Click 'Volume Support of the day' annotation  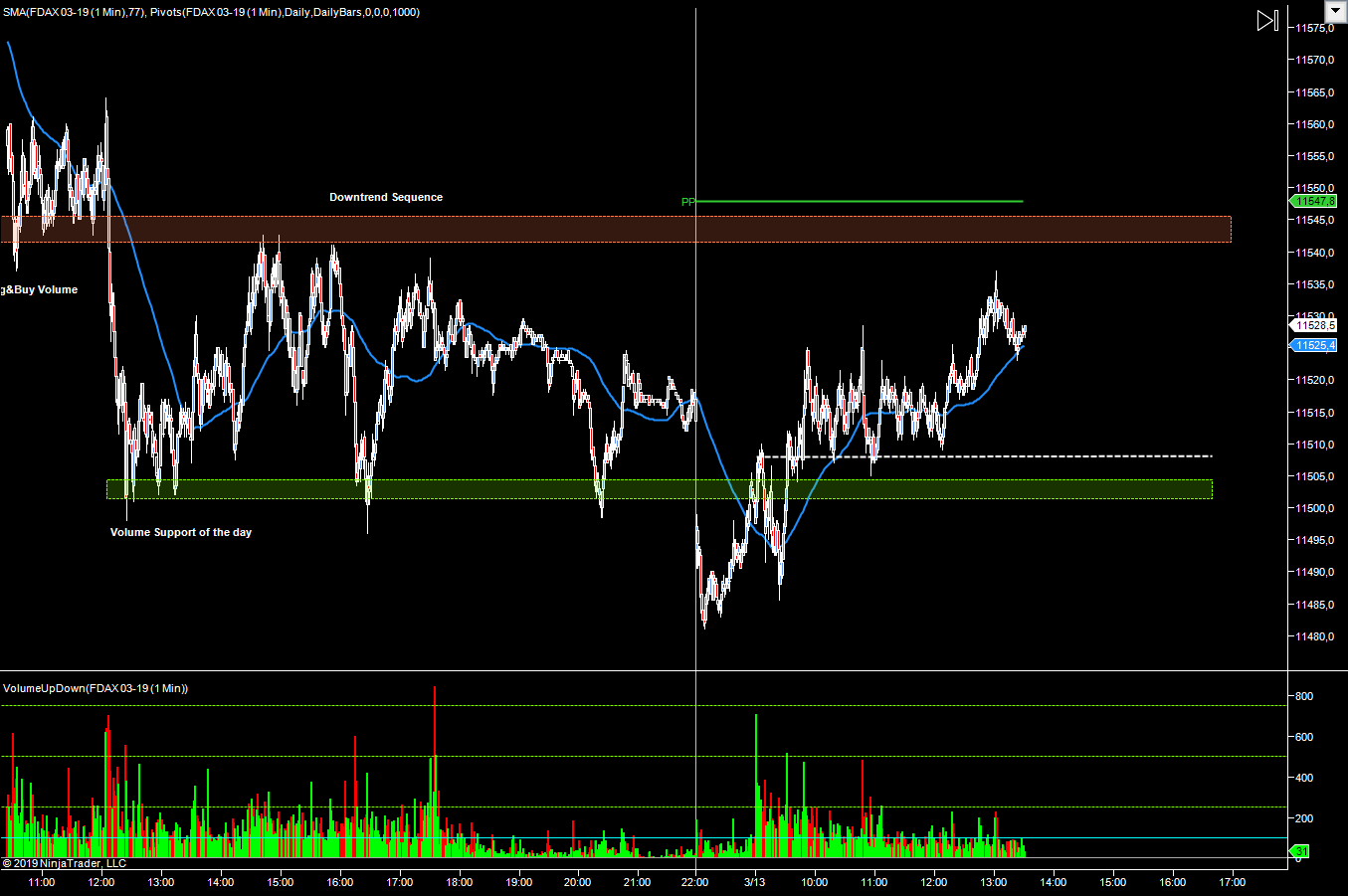pyautogui.click(x=181, y=532)
